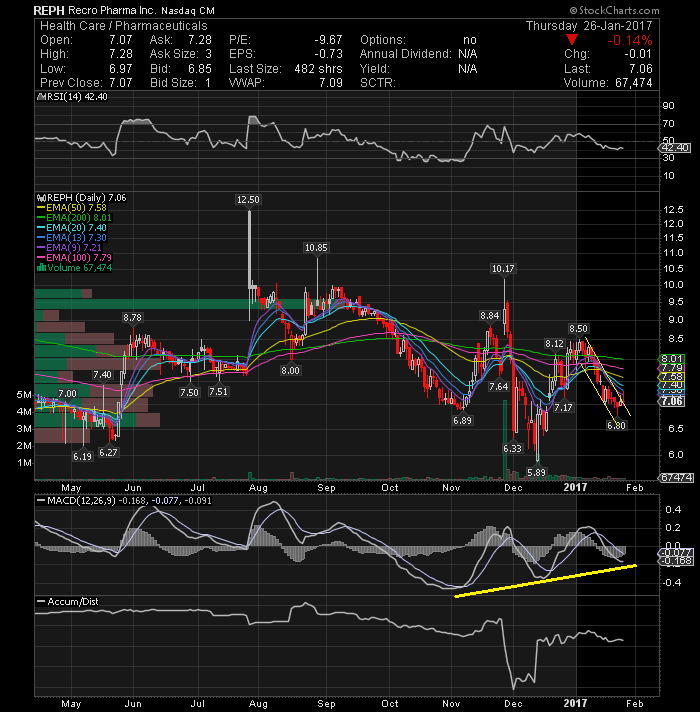
Task: Click the 6.80 low price label
Action: click(x=616, y=426)
